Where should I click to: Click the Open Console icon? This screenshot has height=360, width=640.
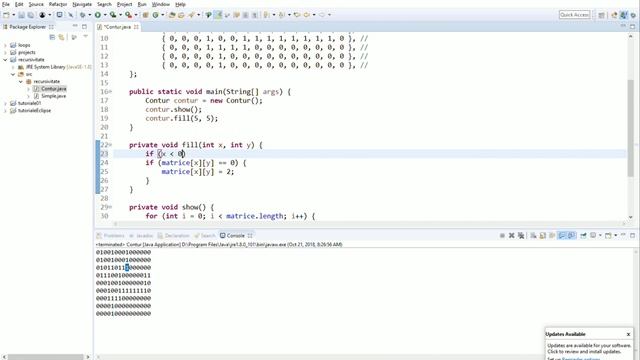(x=608, y=236)
